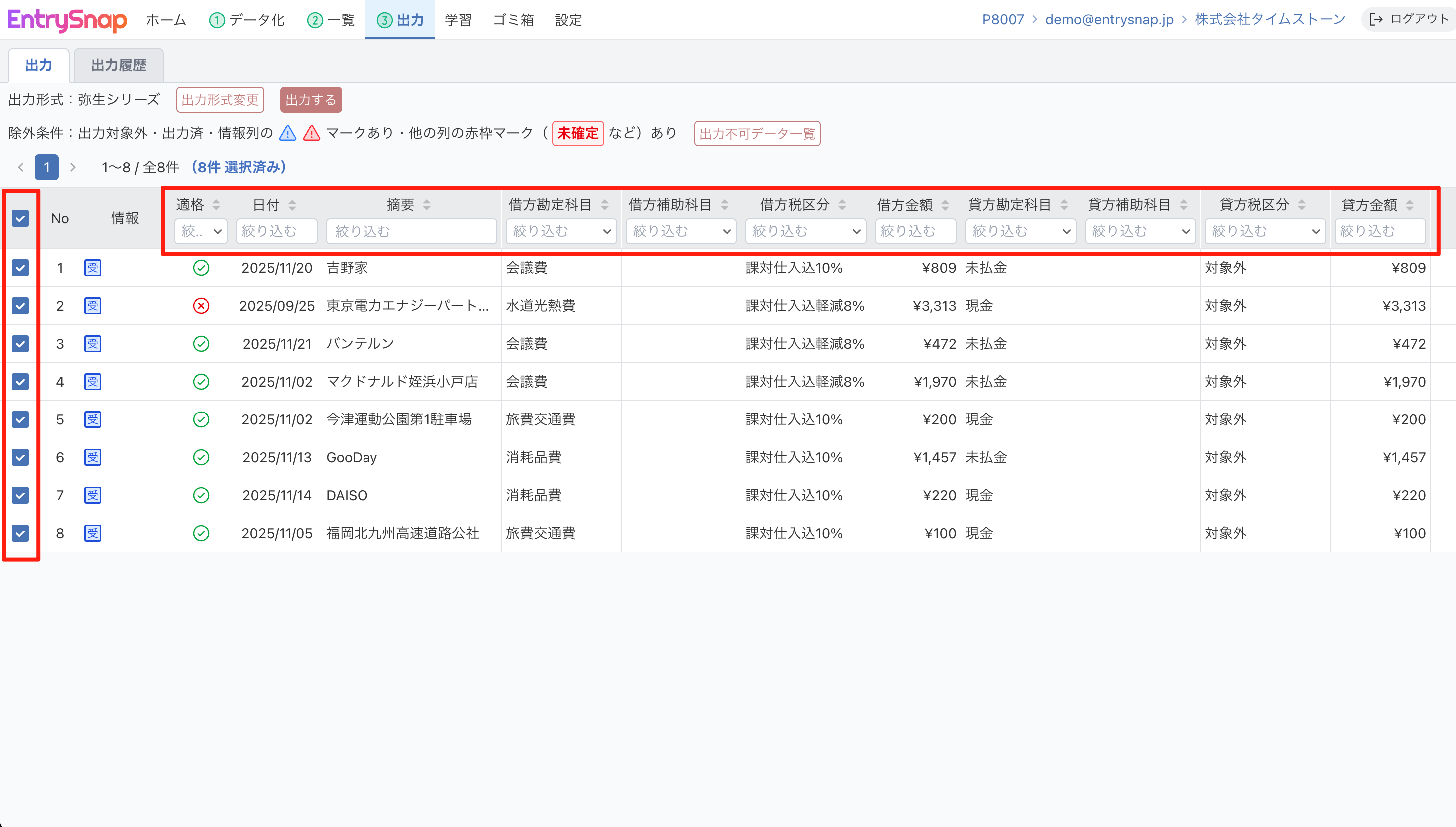Switch to the 出力履歴 tab
This screenshot has width=1456, height=827.
(119, 65)
